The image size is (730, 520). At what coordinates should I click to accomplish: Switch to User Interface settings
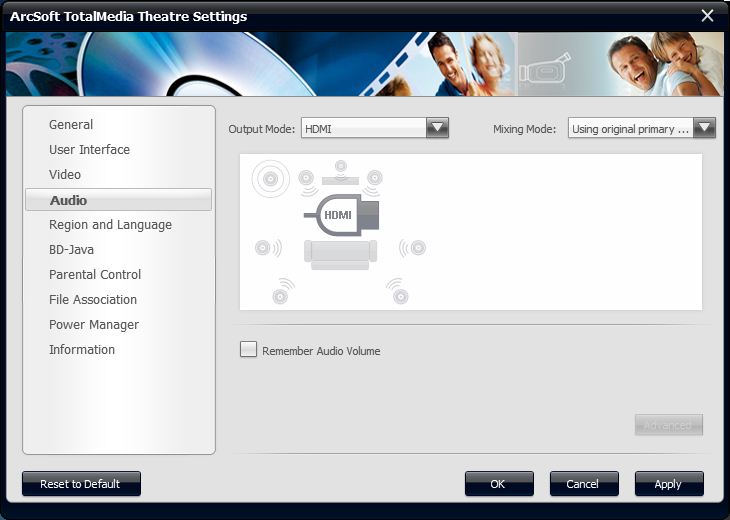[x=89, y=149]
